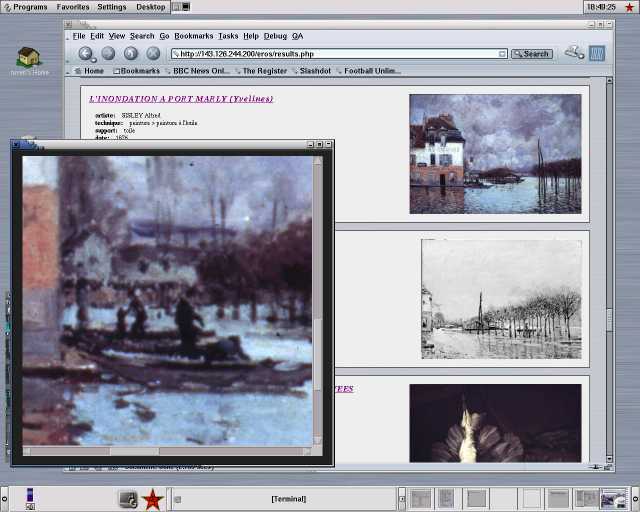Image resolution: width=640 pixels, height=512 pixels.
Task: Hide the bottom panel using its left-edge button
Action: click(x=4, y=499)
